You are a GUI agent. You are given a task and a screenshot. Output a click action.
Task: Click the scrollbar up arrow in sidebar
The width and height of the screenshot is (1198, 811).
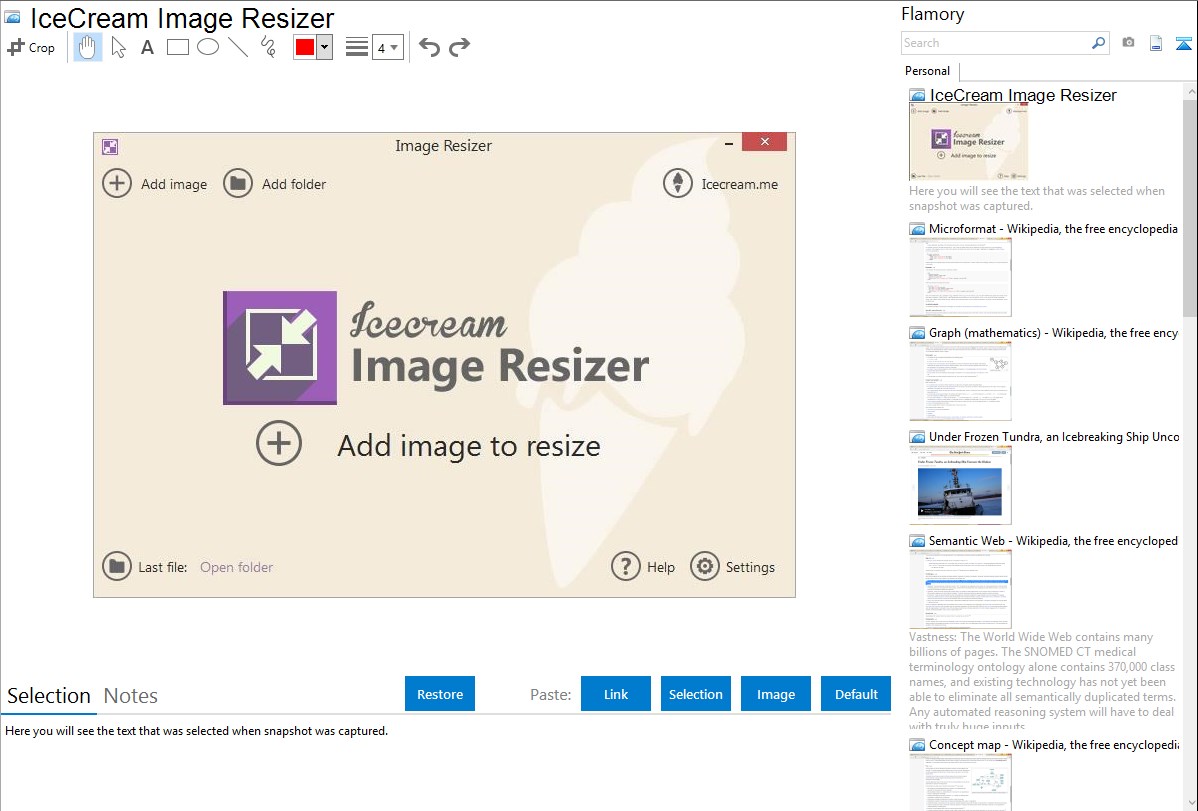pyautogui.click(x=1190, y=91)
